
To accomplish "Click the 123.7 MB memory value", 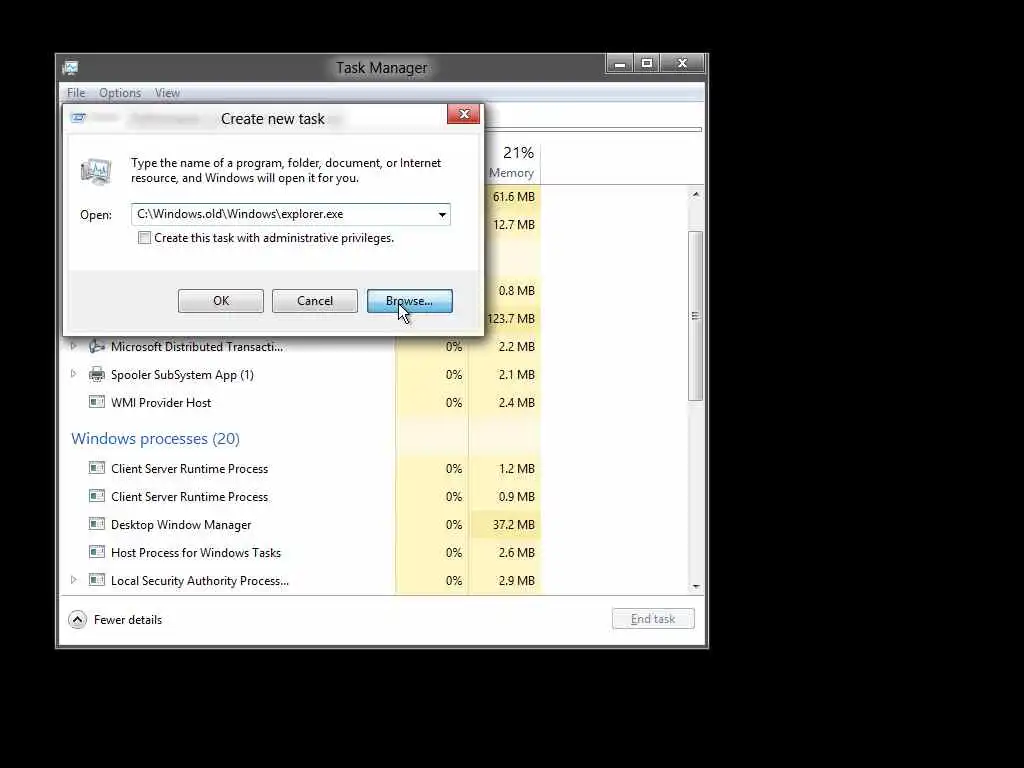I will click(511, 319).
